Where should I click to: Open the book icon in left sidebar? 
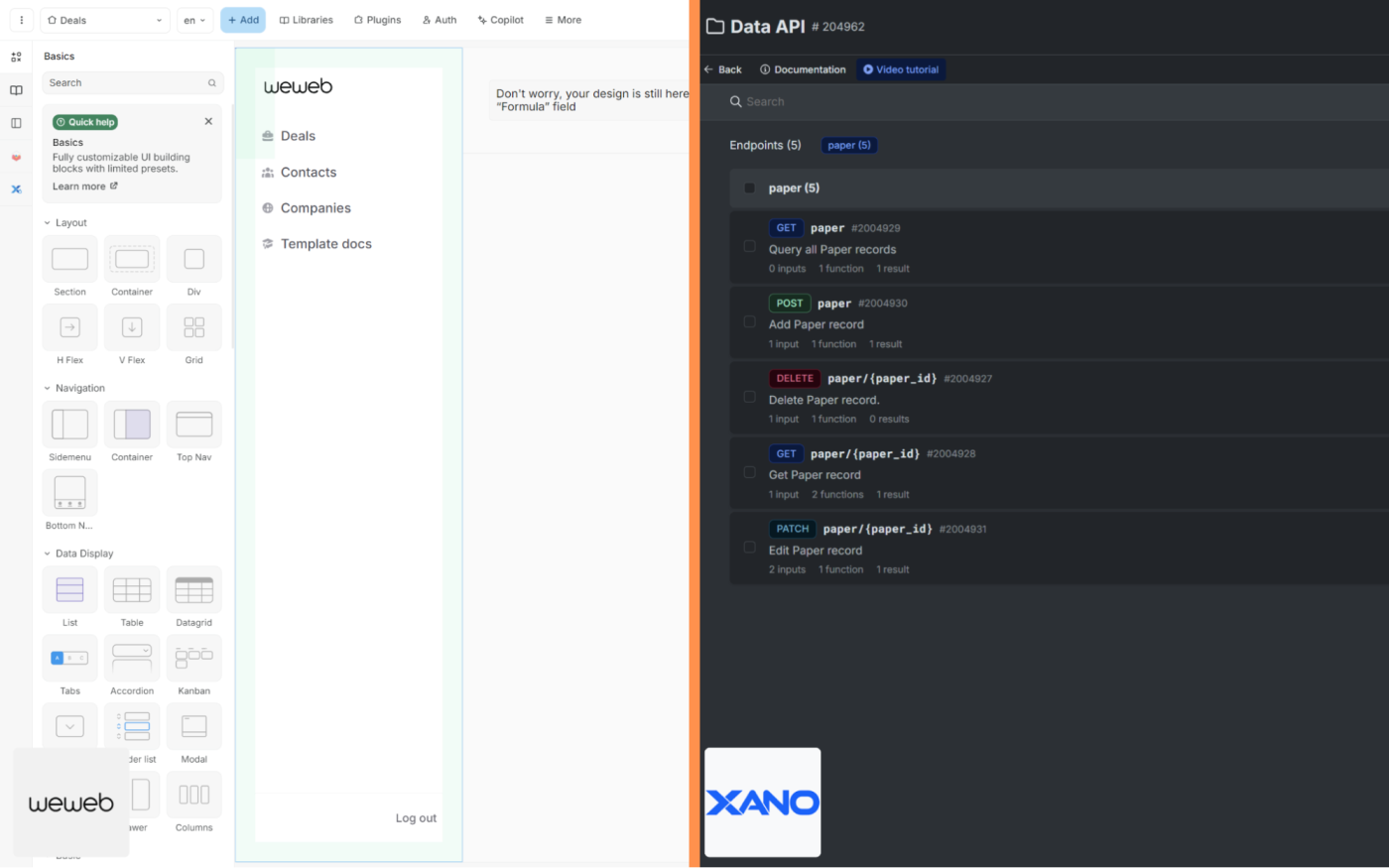point(16,90)
